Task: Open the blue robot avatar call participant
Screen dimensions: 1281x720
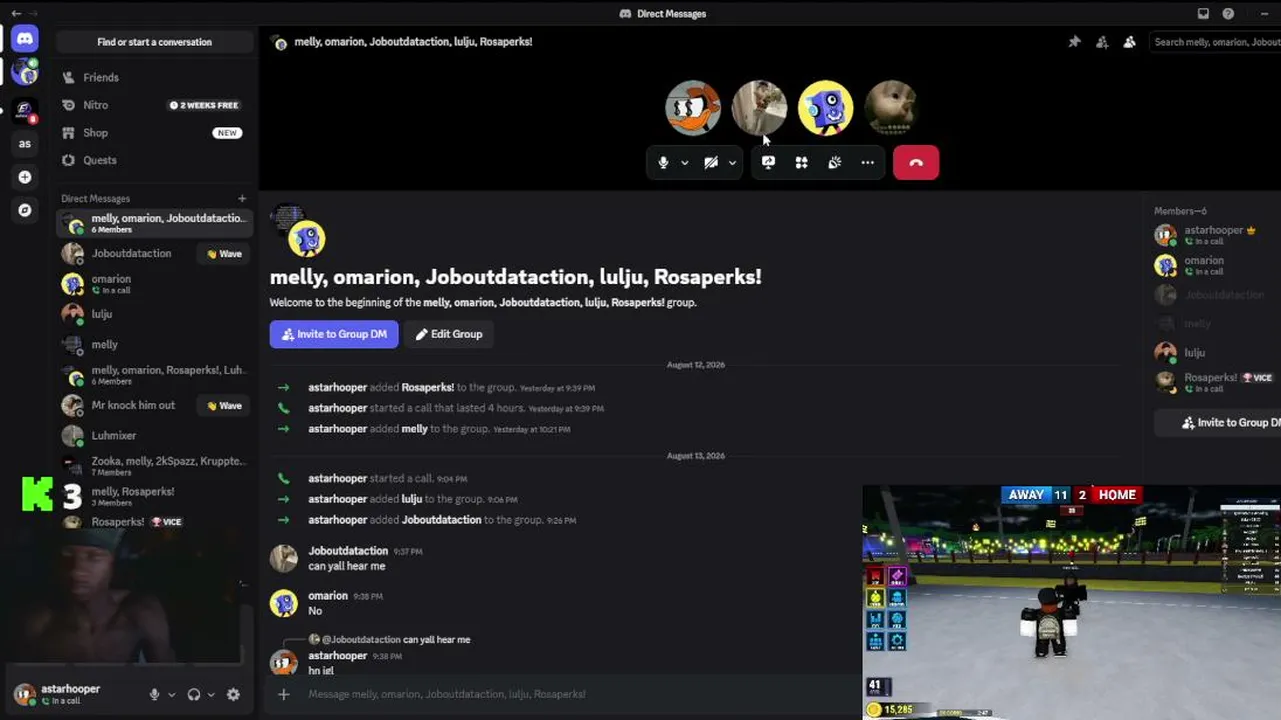Action: [826, 108]
